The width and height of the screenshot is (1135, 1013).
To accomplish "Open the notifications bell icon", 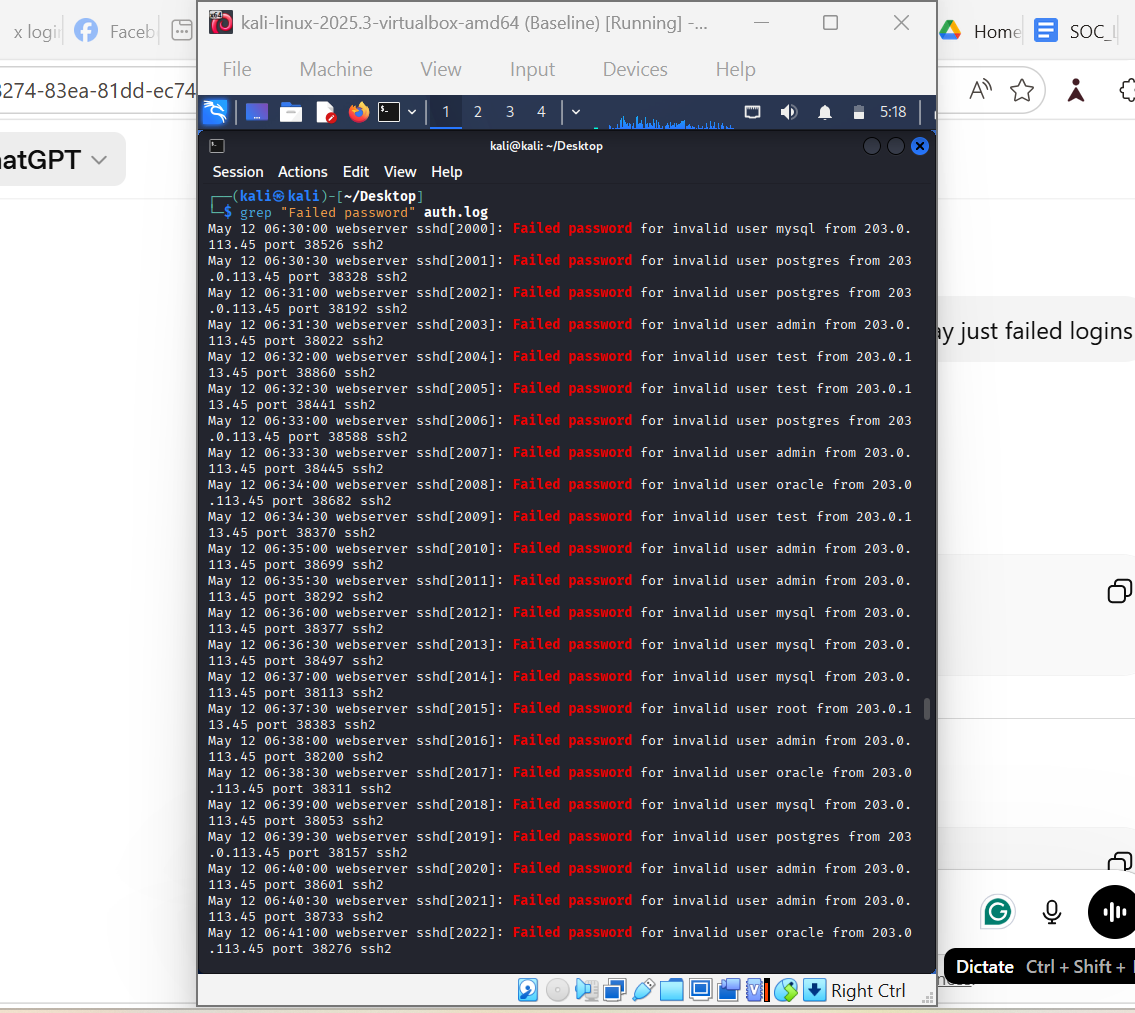I will (824, 112).
